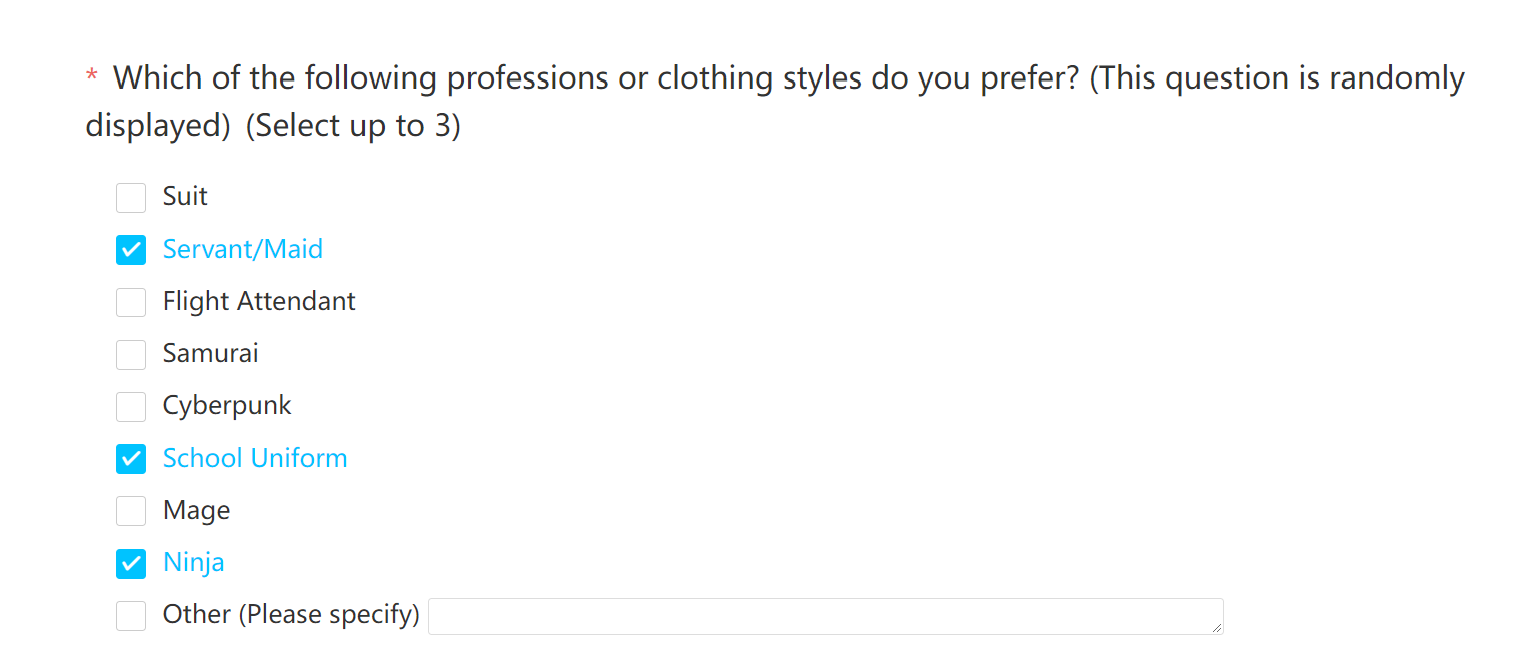
Task: Click the Ninja blue label
Action: pos(194,563)
